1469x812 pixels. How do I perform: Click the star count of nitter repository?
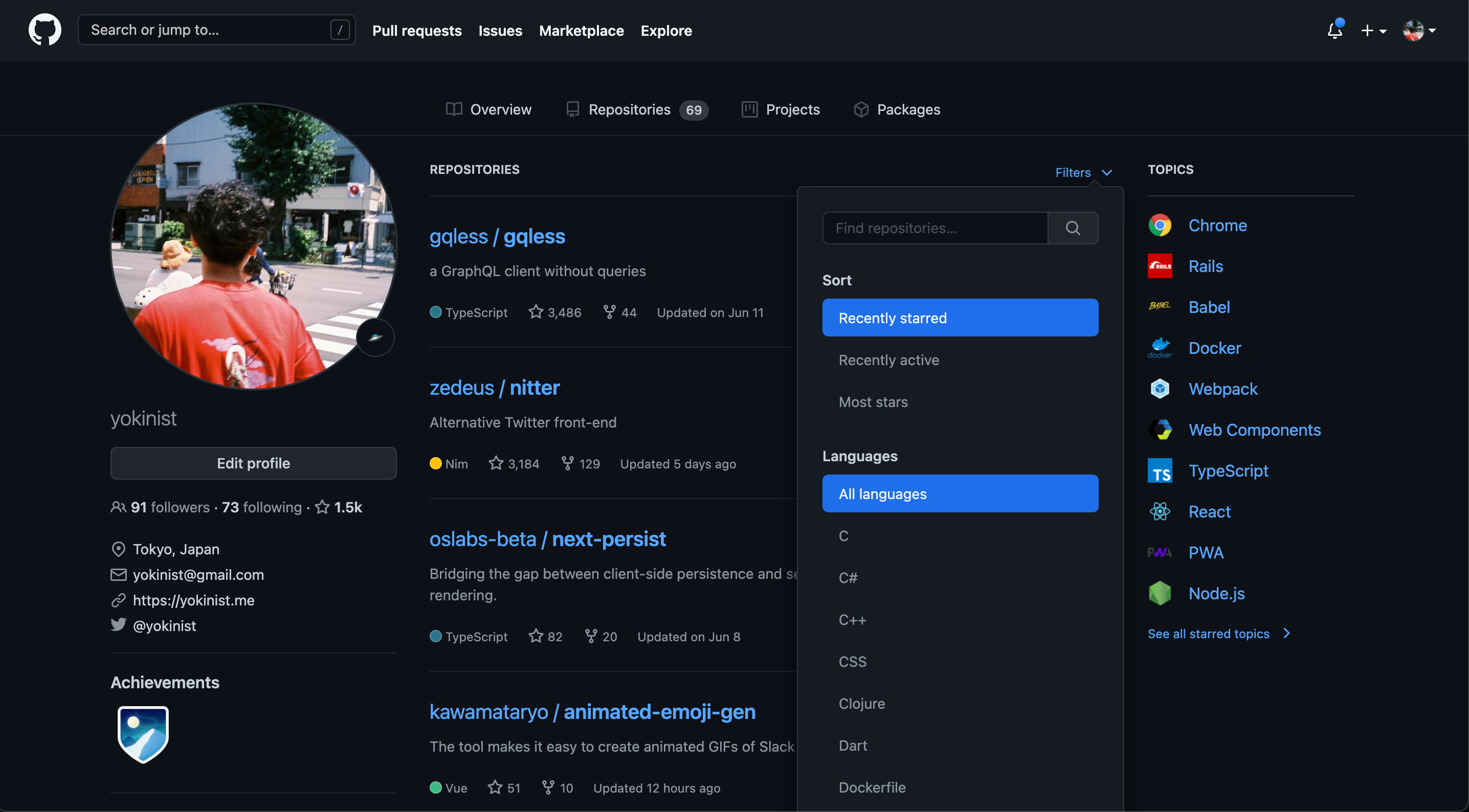514,464
